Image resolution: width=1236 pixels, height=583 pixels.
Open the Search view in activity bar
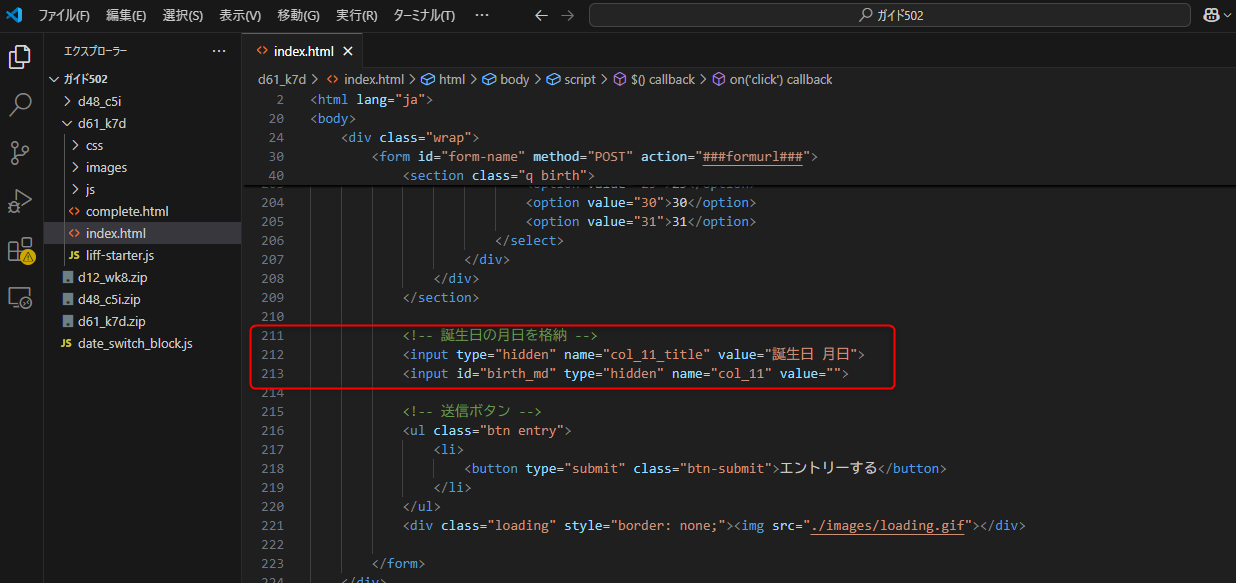[20, 105]
